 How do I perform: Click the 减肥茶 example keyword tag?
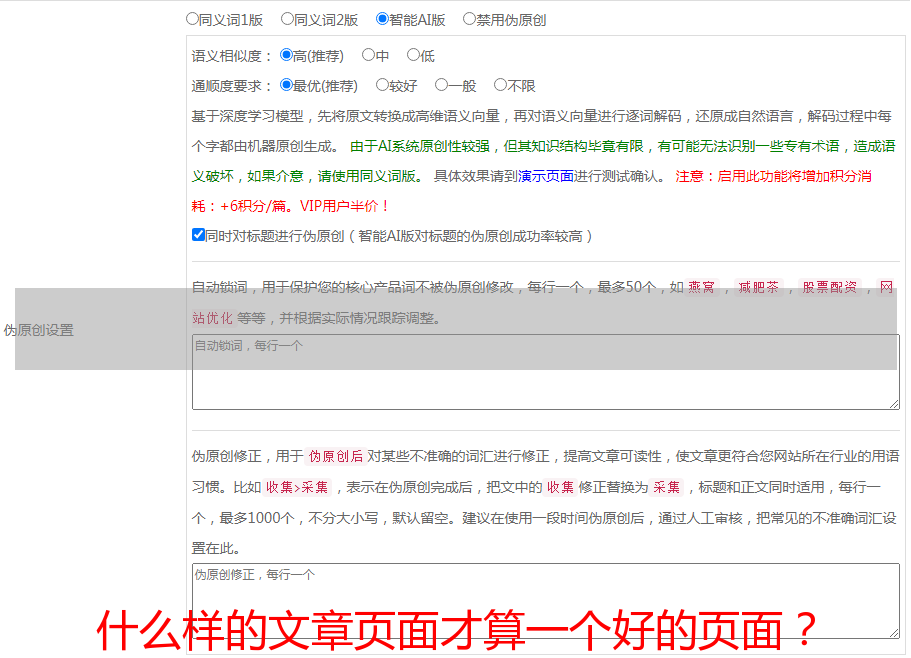point(758,287)
